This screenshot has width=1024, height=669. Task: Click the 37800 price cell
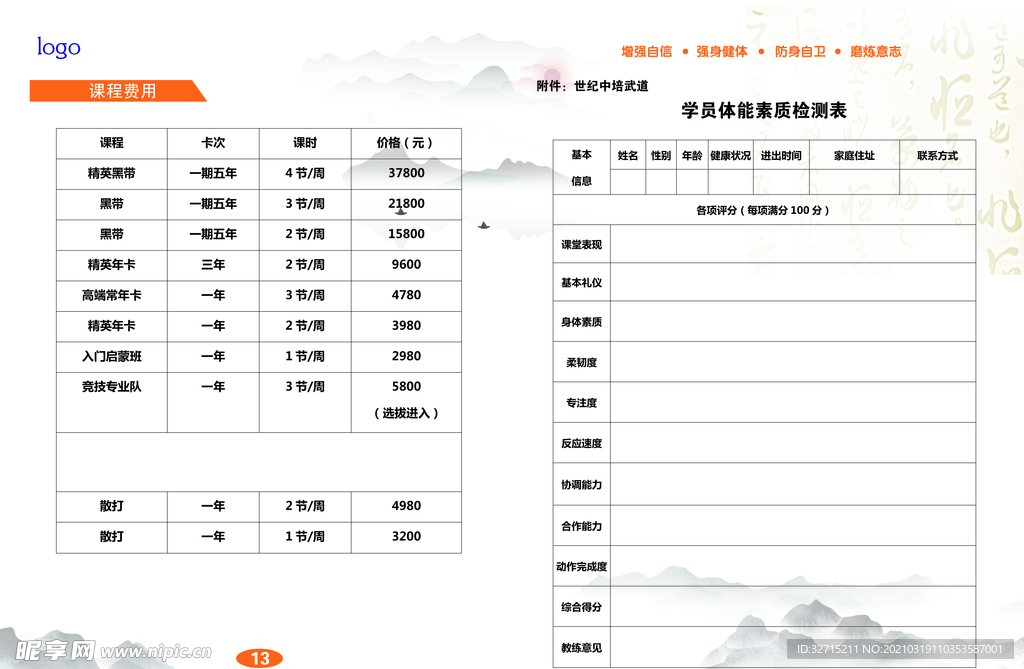point(405,173)
